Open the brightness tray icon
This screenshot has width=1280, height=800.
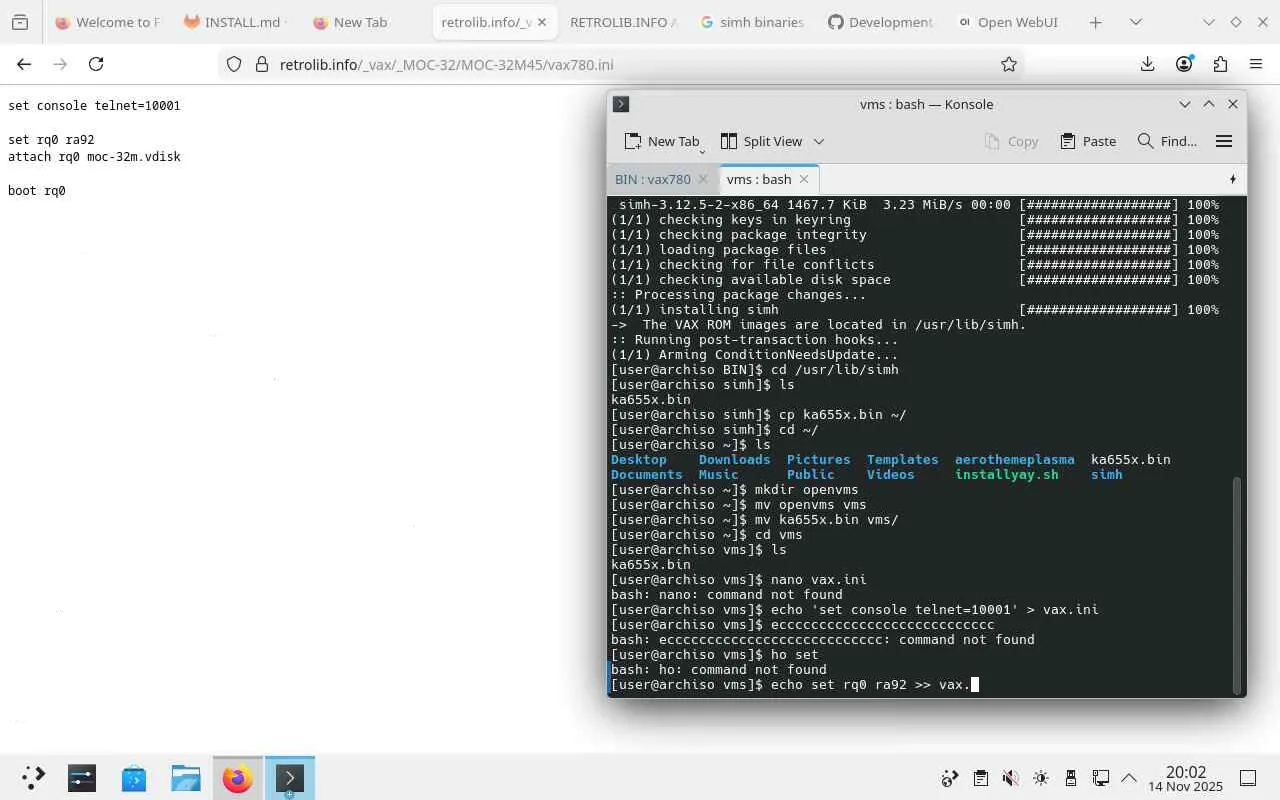[1040, 778]
